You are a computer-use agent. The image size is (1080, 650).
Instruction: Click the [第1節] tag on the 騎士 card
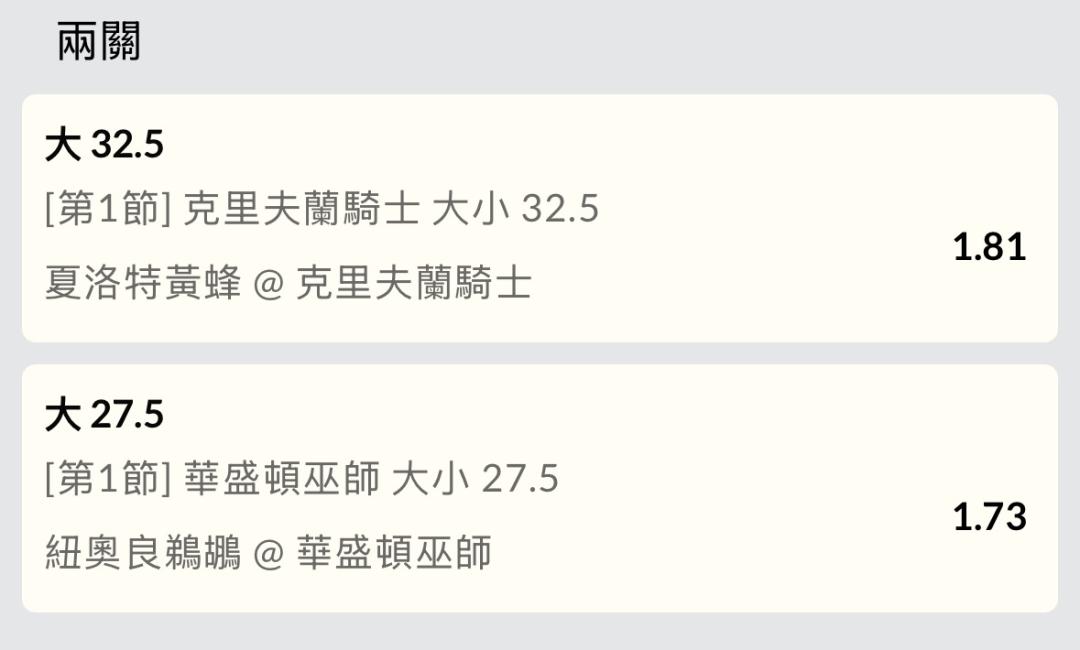tap(109, 209)
